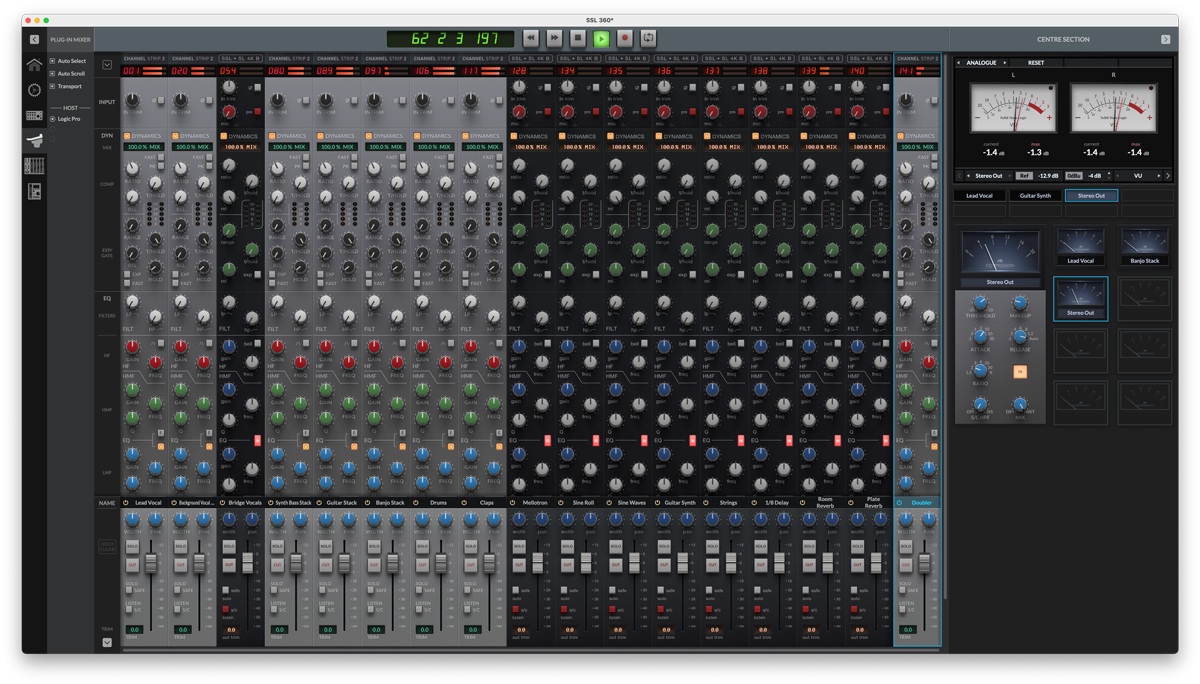The width and height of the screenshot is (1200, 684).
Task: Select the Stereo Out tab in Centre Section
Action: click(x=1091, y=196)
